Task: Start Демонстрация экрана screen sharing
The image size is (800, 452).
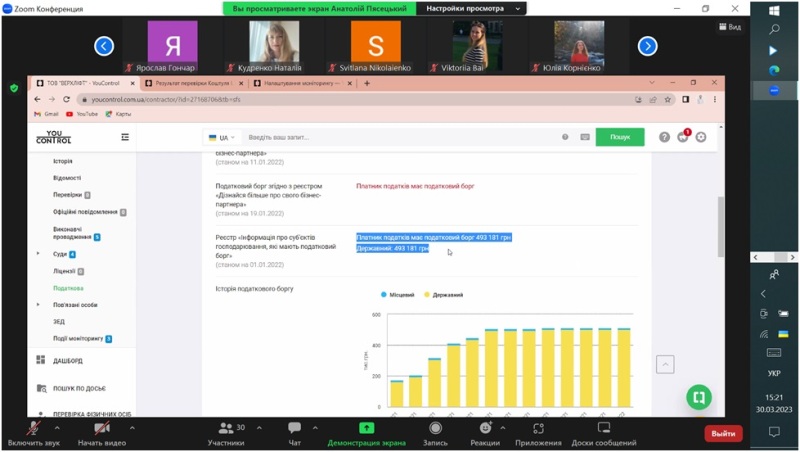Action: (x=366, y=434)
